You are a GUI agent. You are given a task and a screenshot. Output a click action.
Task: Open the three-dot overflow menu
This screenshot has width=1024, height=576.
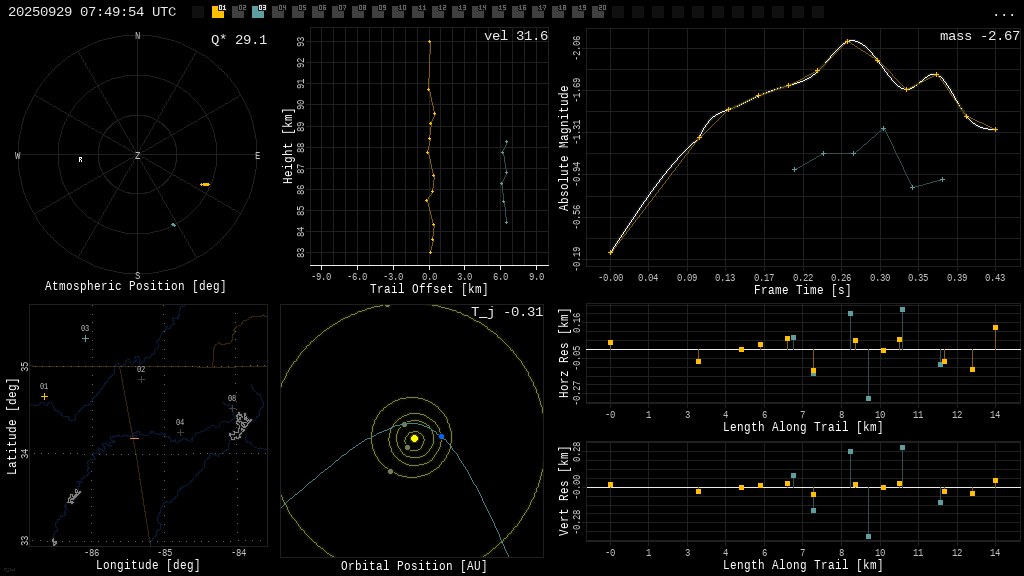[1003, 14]
